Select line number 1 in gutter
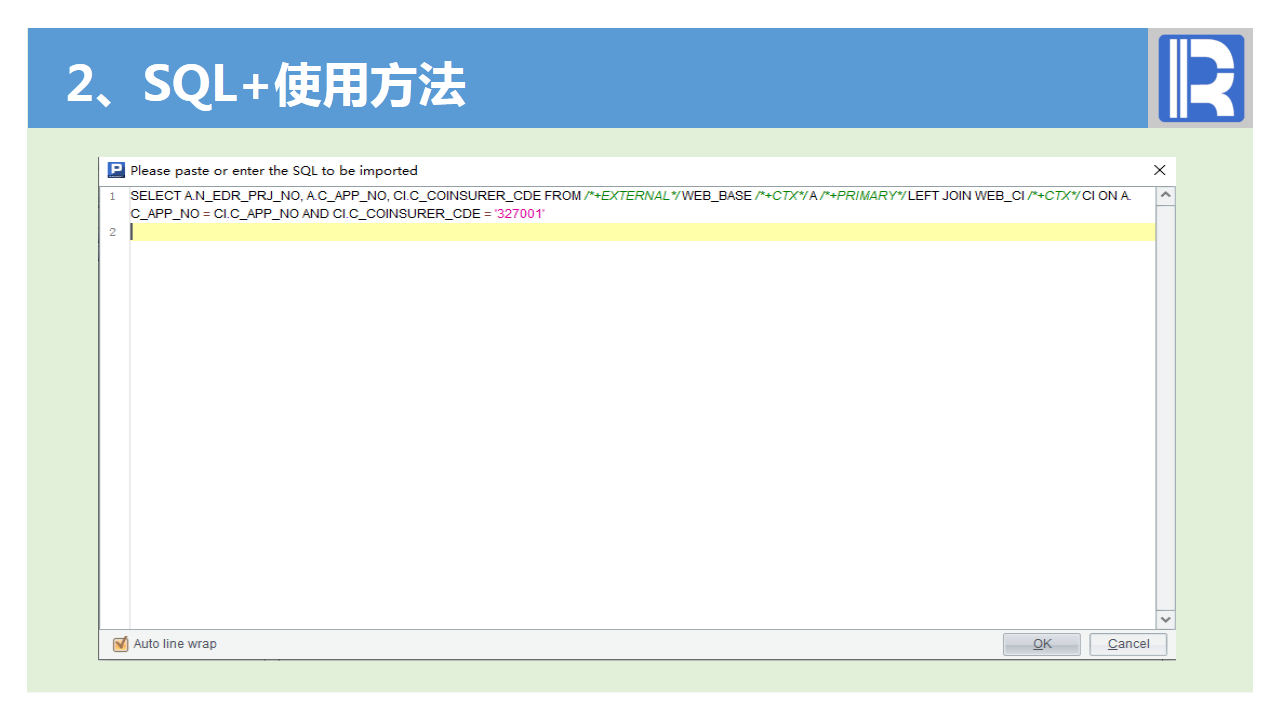The width and height of the screenshot is (1280, 720). (x=113, y=196)
